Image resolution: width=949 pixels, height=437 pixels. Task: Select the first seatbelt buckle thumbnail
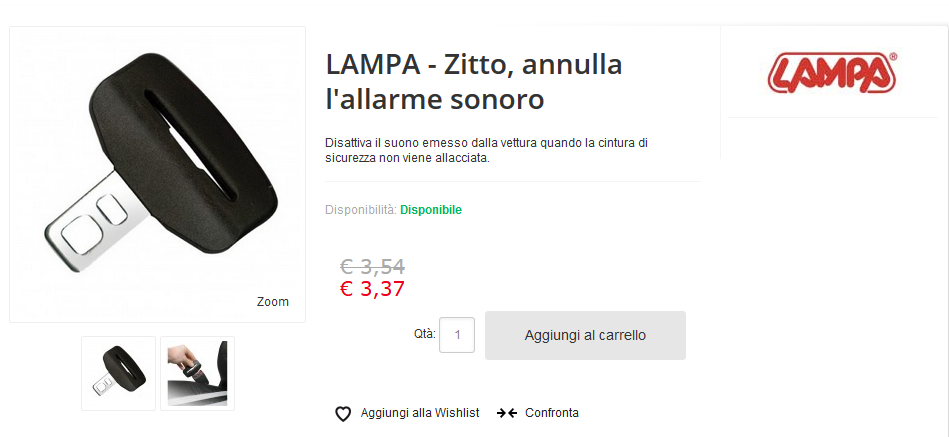coord(118,373)
